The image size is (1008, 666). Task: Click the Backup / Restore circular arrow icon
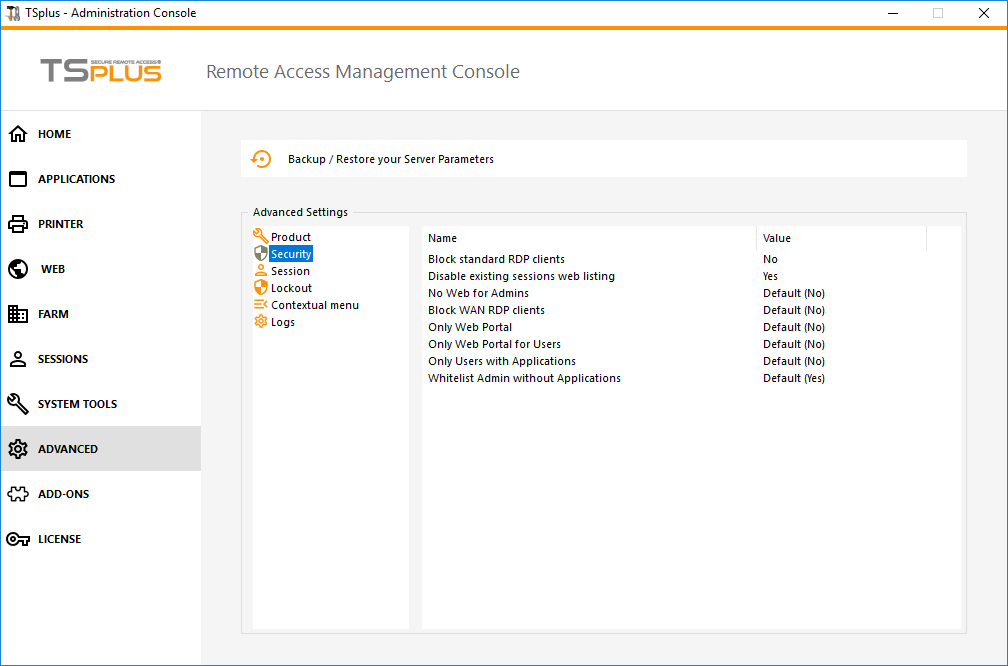point(261,159)
